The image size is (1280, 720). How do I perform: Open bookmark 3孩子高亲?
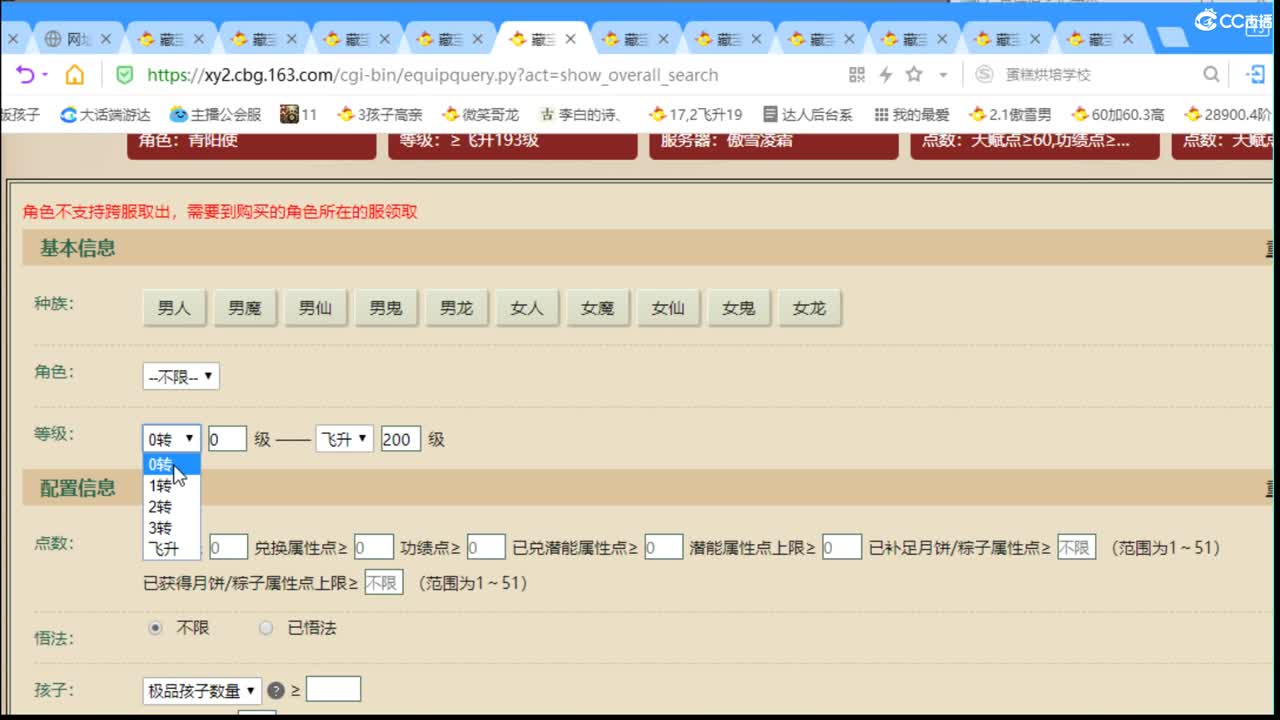(x=379, y=114)
